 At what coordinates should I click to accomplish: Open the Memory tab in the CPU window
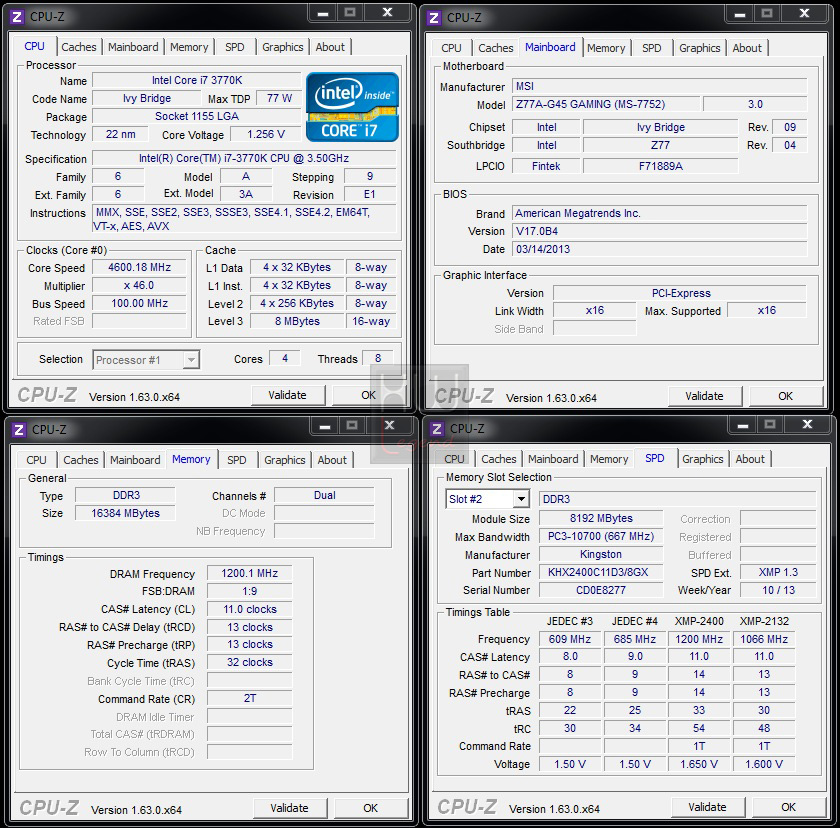[189, 47]
